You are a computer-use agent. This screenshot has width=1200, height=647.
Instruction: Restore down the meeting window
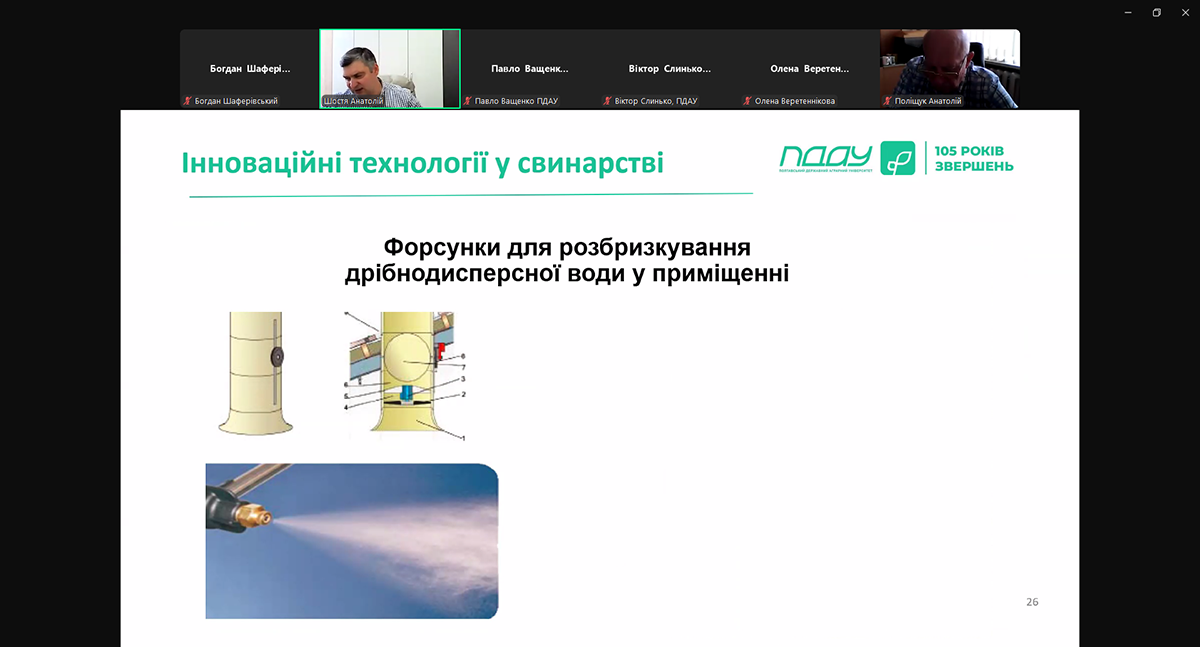pos(1156,12)
